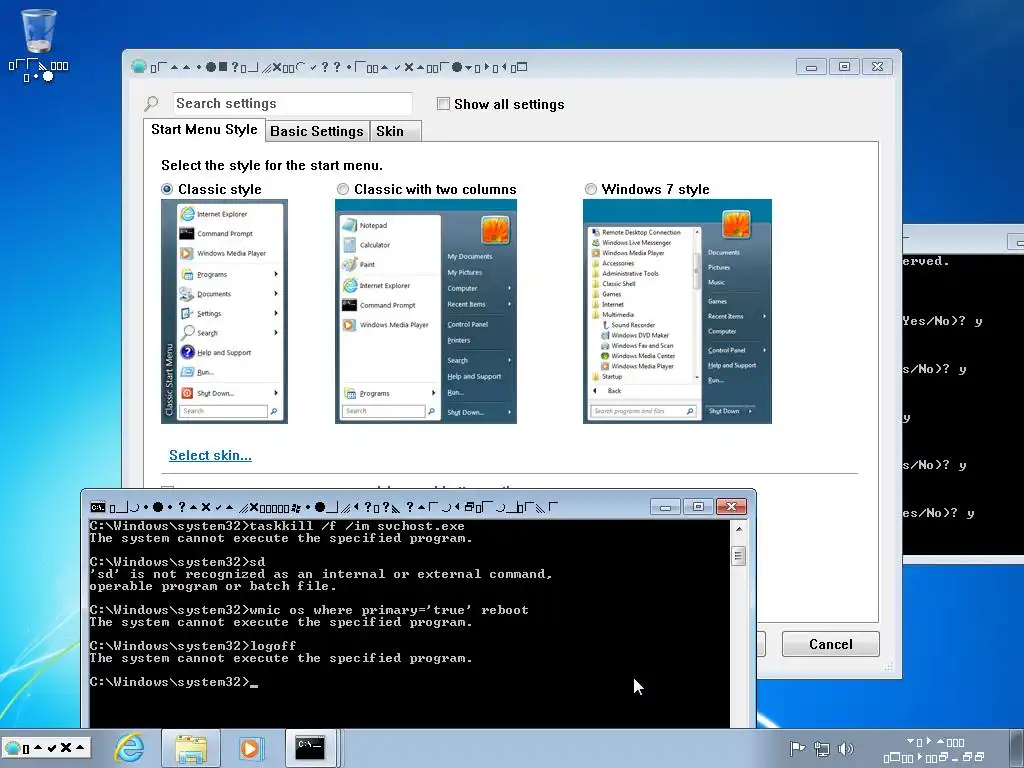
Task: Click the "logoff" command line text
Action: coord(193,645)
